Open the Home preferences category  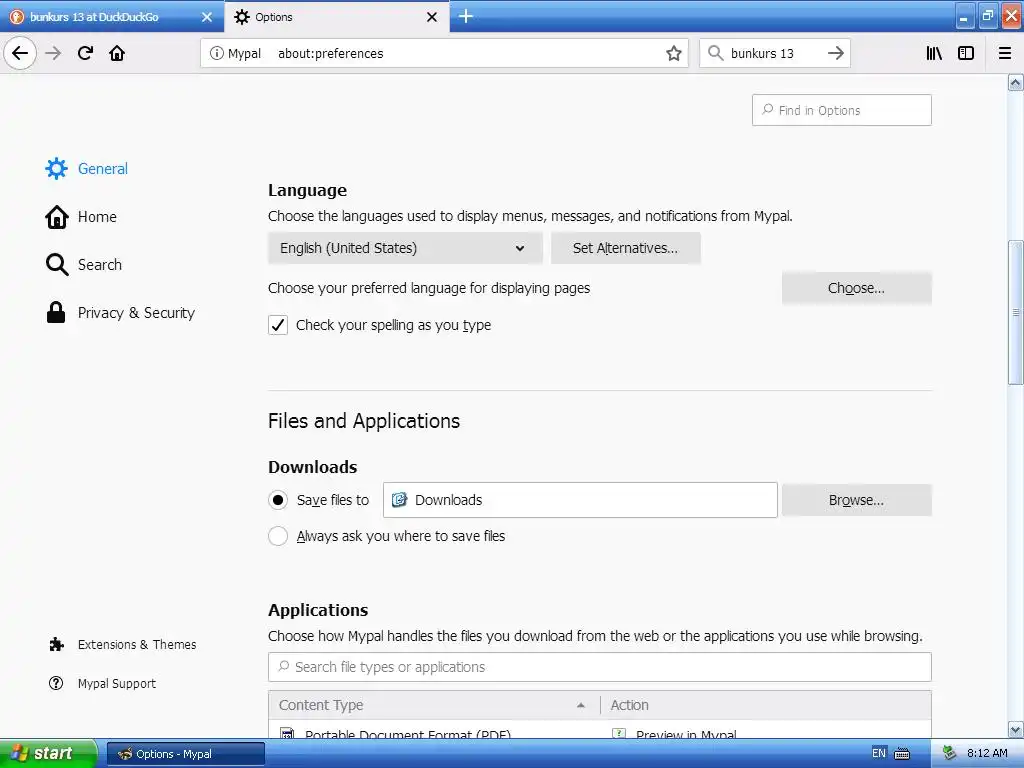coord(81,217)
